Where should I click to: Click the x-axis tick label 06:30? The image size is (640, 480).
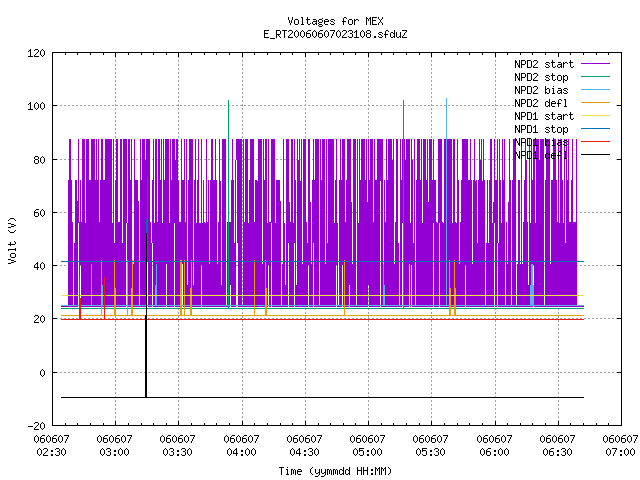tap(558, 452)
